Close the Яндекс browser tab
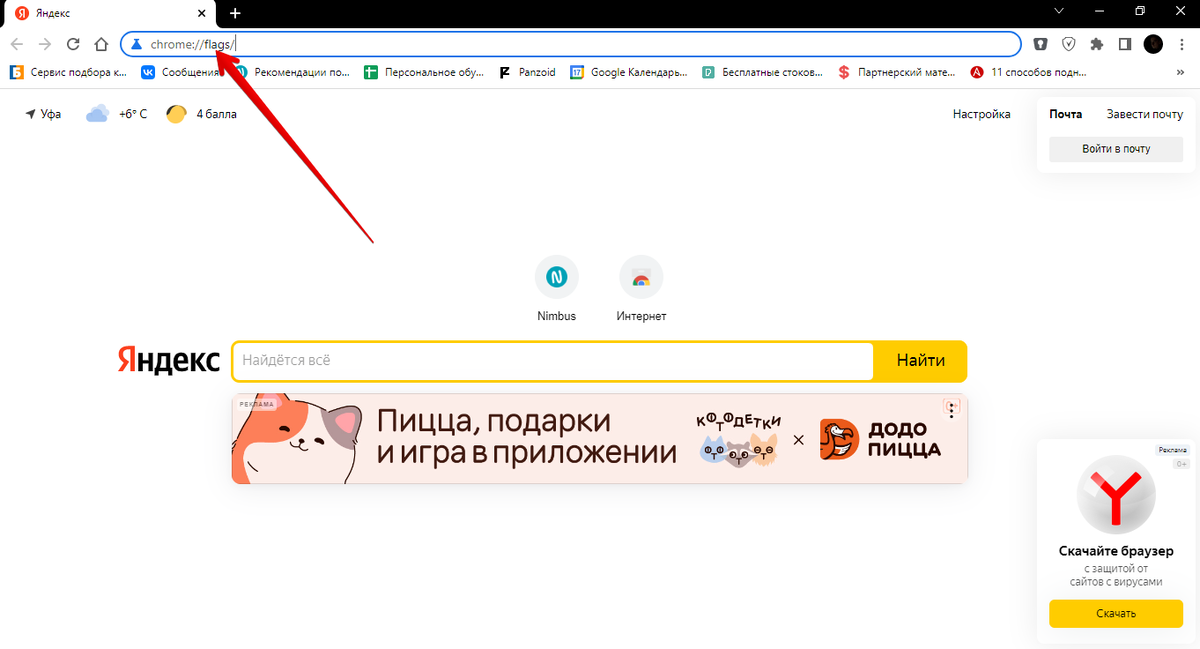Viewport: 1200px width, 649px height. coord(202,13)
